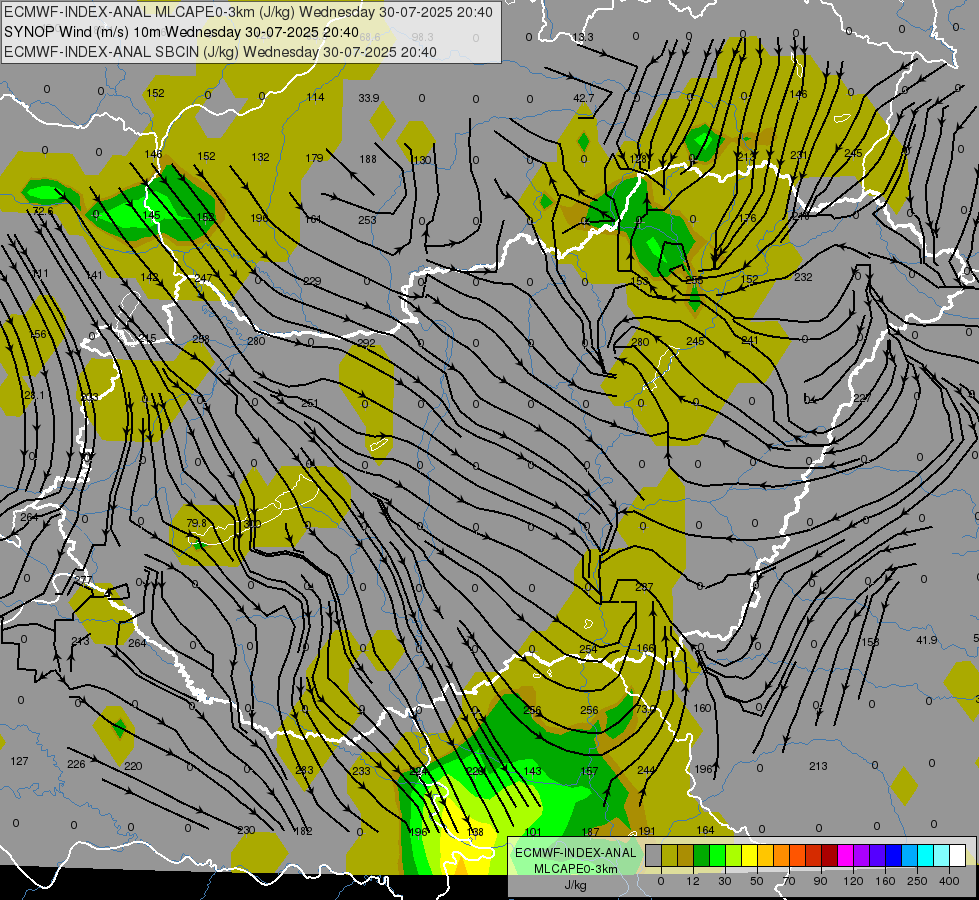Viewport: 979px width, 900px height.
Task: Click the J/kg unit label in legend
Action: (575, 885)
